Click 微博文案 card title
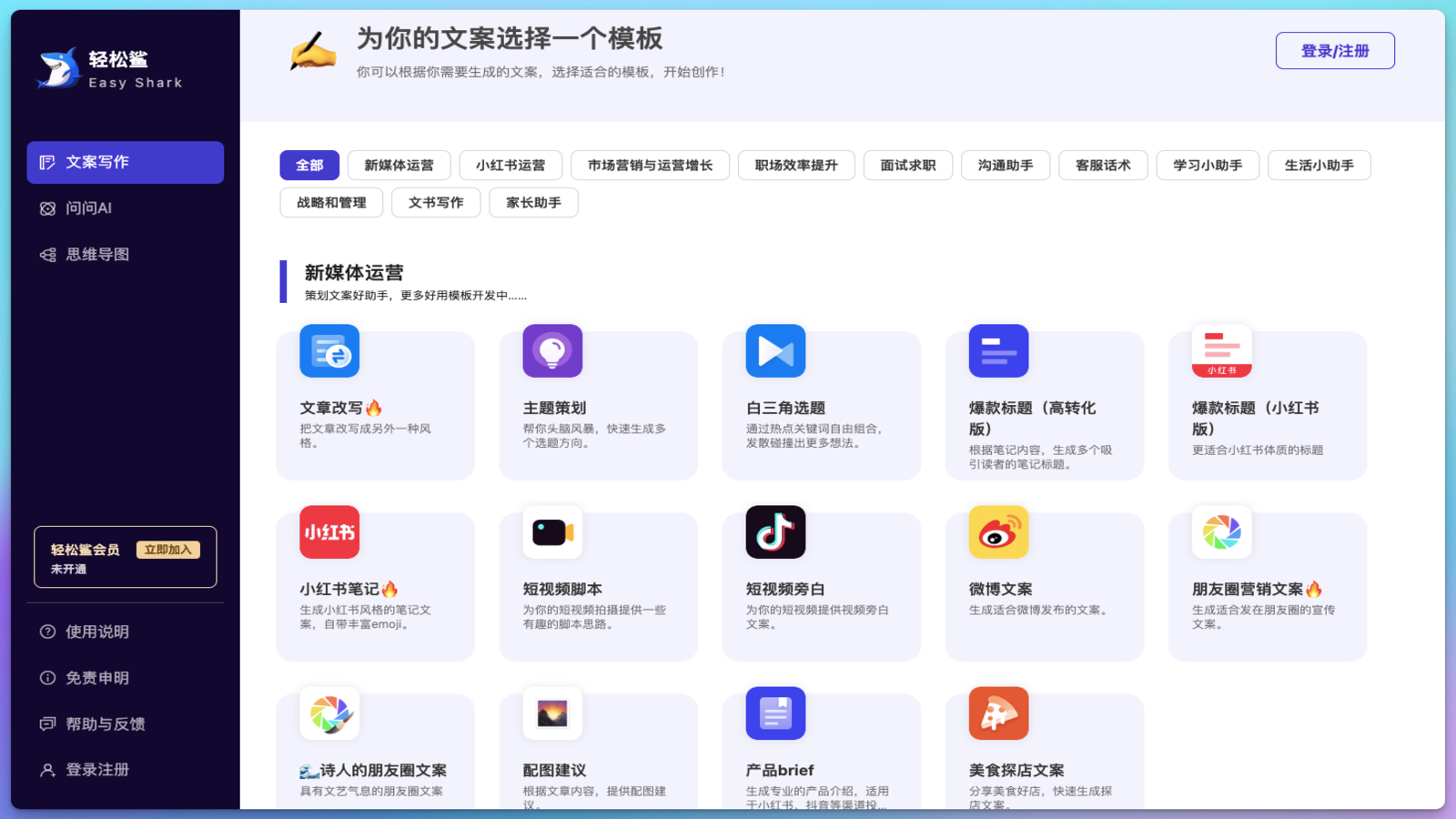The height and width of the screenshot is (819, 1456). [1000, 589]
